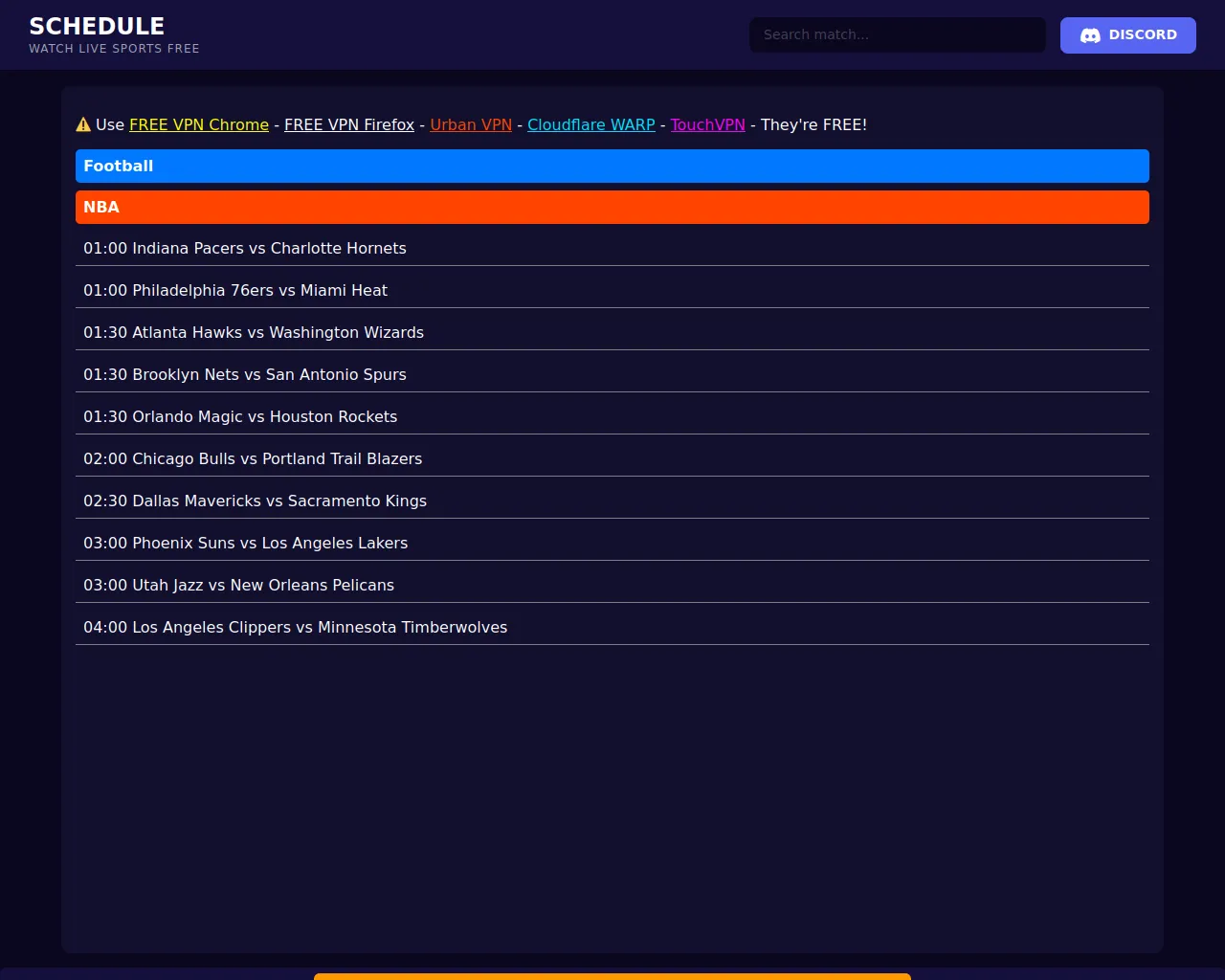1225x980 pixels.
Task: Click the warning triangle icon
Action: (83, 124)
